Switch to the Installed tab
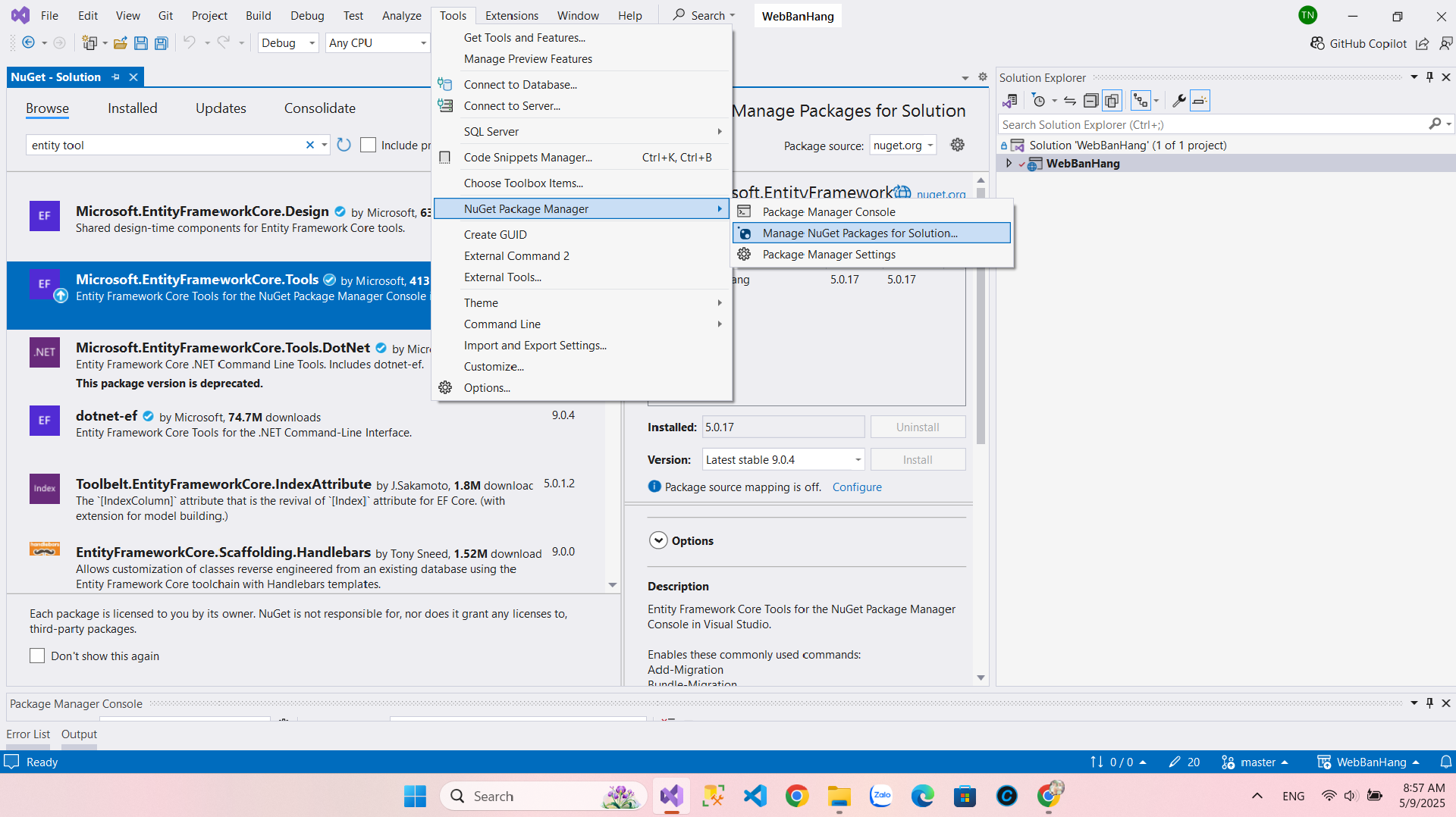The width and height of the screenshot is (1456, 817). [132, 108]
